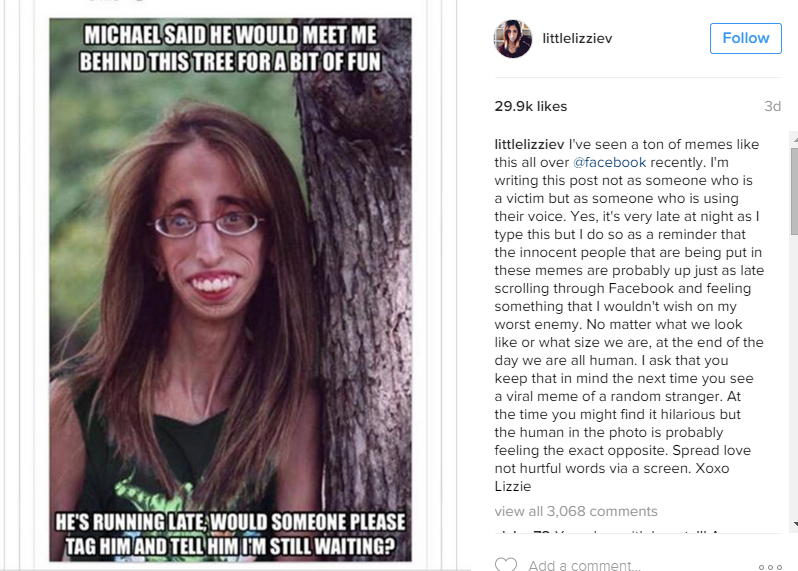The image size is (798, 571).
Task: Click the meme's top caption text
Action: pos(230,48)
